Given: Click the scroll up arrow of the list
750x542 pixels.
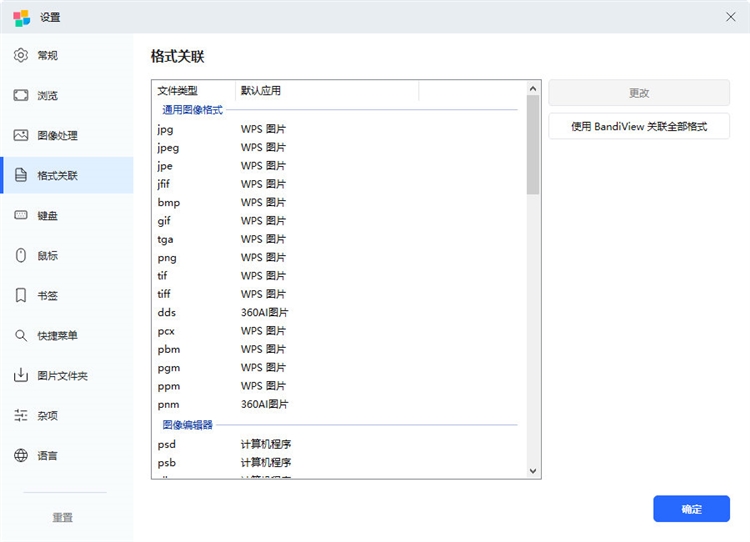Looking at the screenshot, I should click(x=533, y=88).
